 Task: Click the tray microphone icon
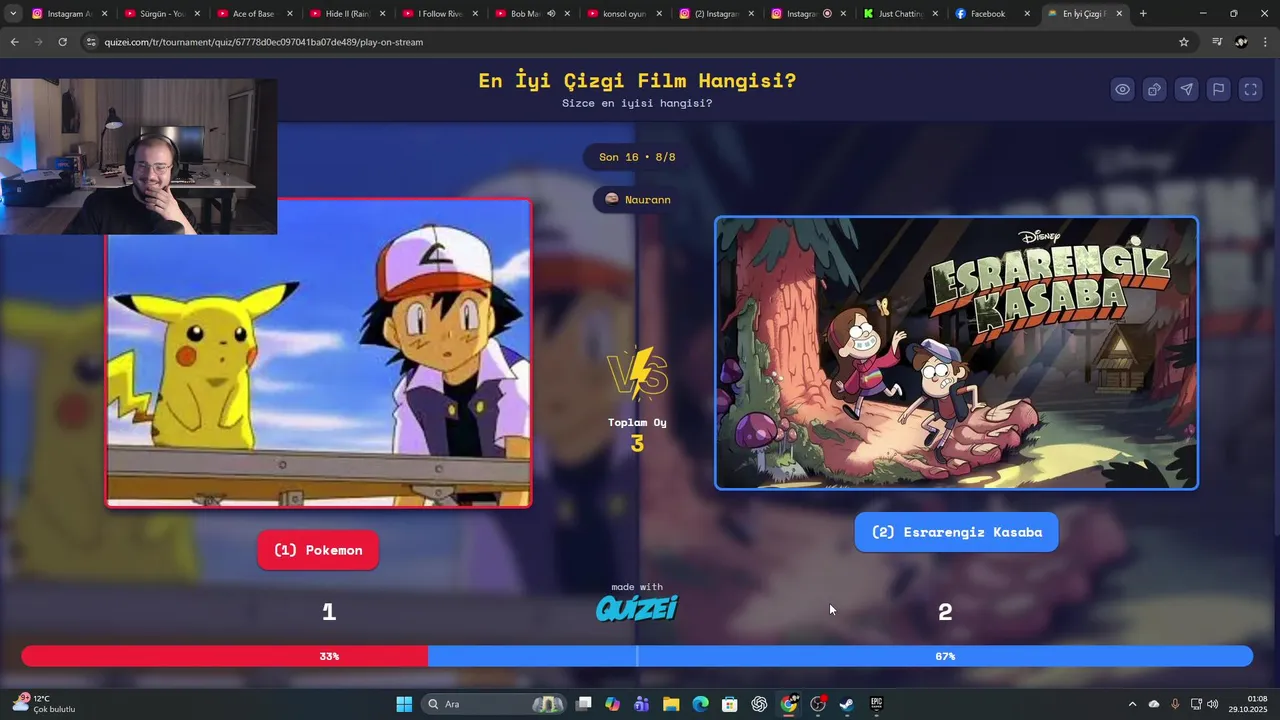pos(1175,704)
